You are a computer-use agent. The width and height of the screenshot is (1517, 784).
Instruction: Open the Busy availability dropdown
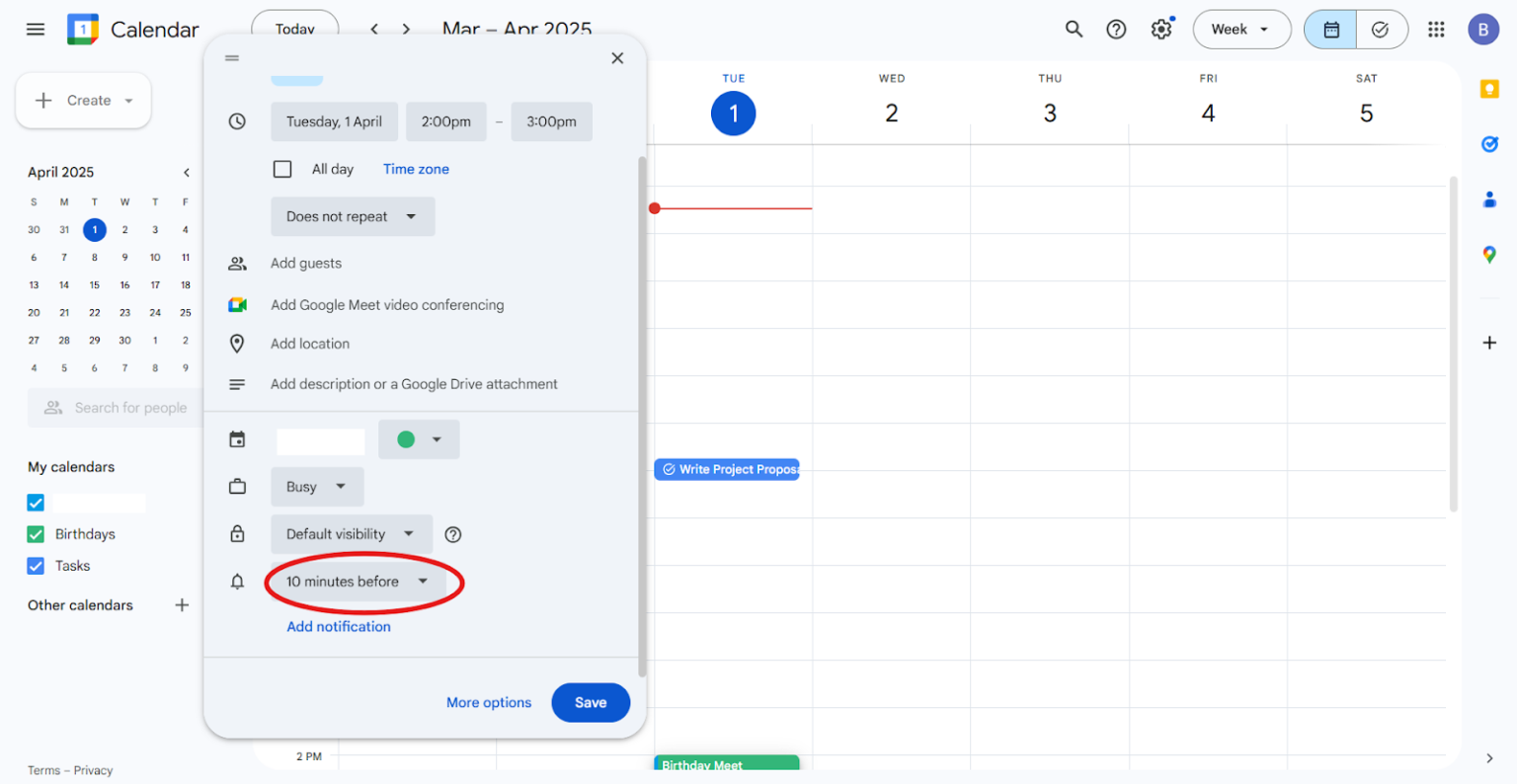(x=317, y=486)
